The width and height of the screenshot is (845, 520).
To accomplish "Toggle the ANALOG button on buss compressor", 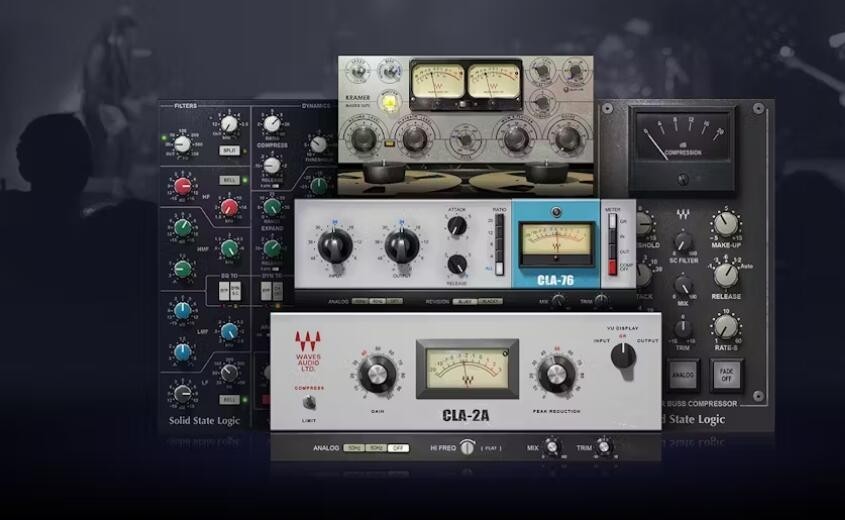I will (x=683, y=375).
